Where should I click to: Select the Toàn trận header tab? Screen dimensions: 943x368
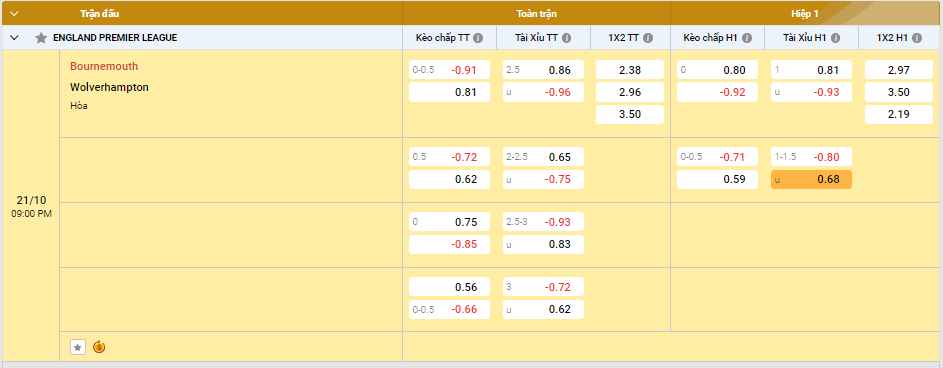pos(536,13)
